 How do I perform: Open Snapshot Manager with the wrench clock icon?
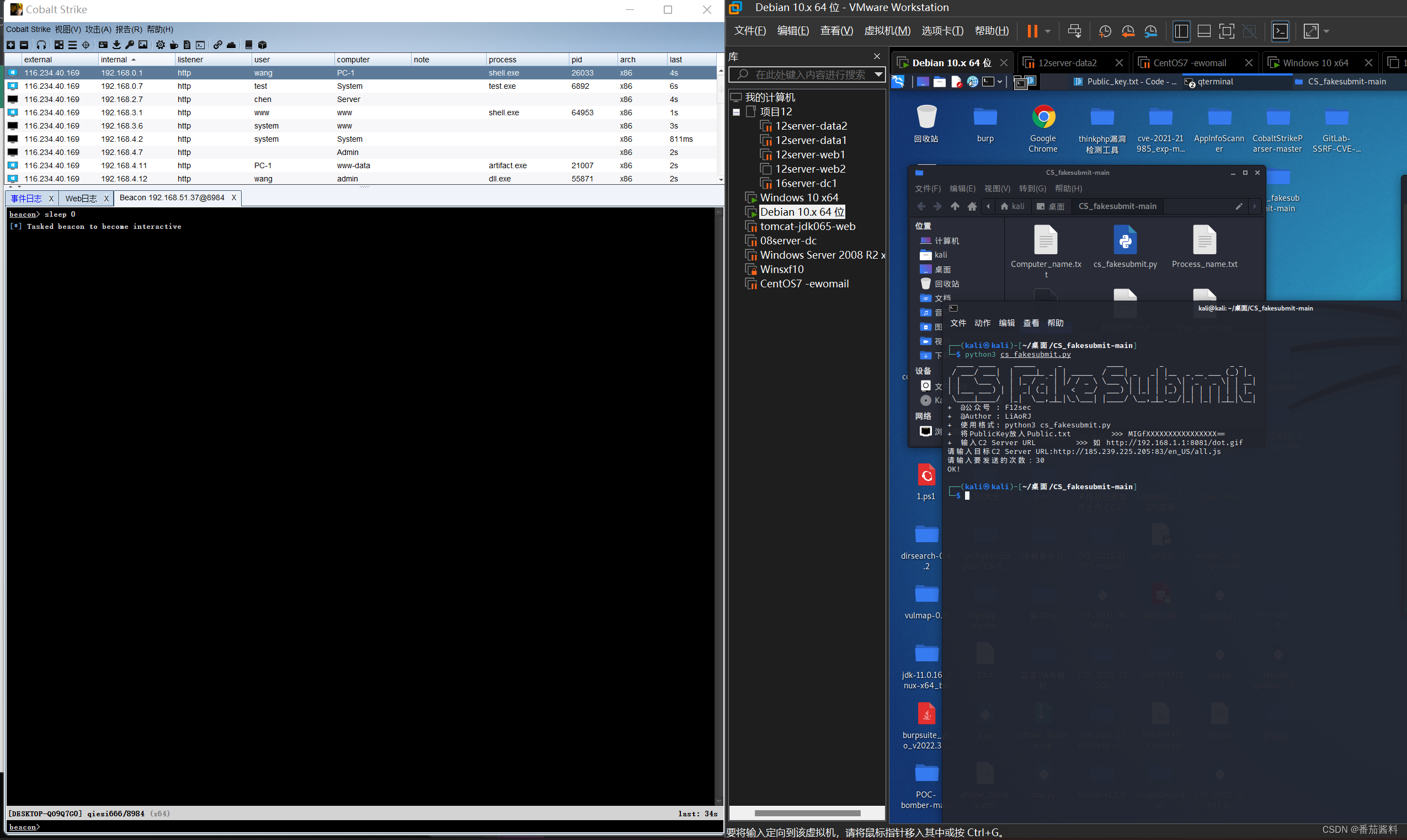[x=1150, y=31]
